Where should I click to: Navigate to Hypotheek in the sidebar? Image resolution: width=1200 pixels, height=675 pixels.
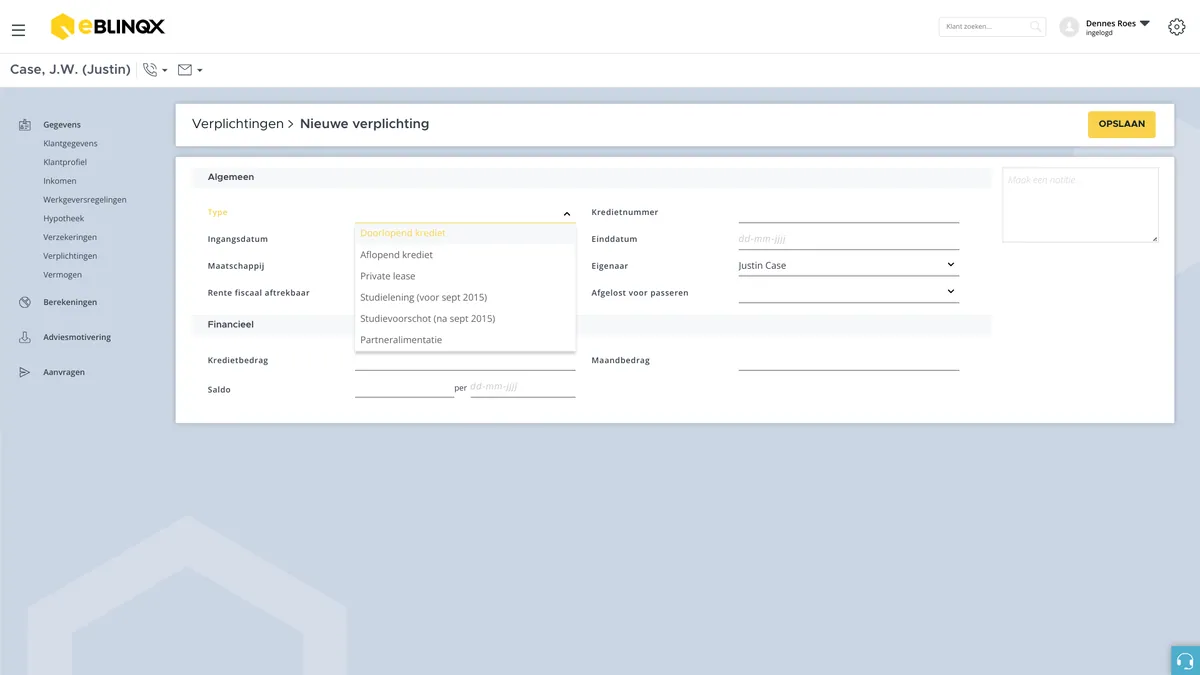pyautogui.click(x=64, y=218)
